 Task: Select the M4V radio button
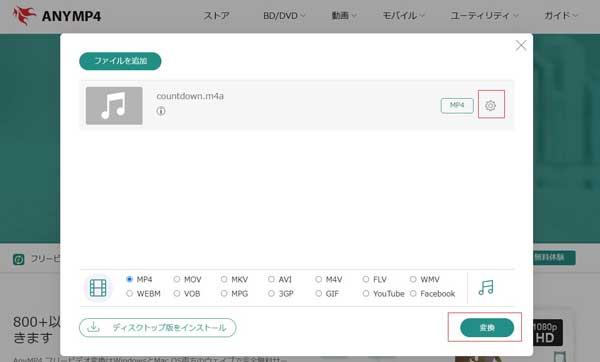tap(318, 279)
